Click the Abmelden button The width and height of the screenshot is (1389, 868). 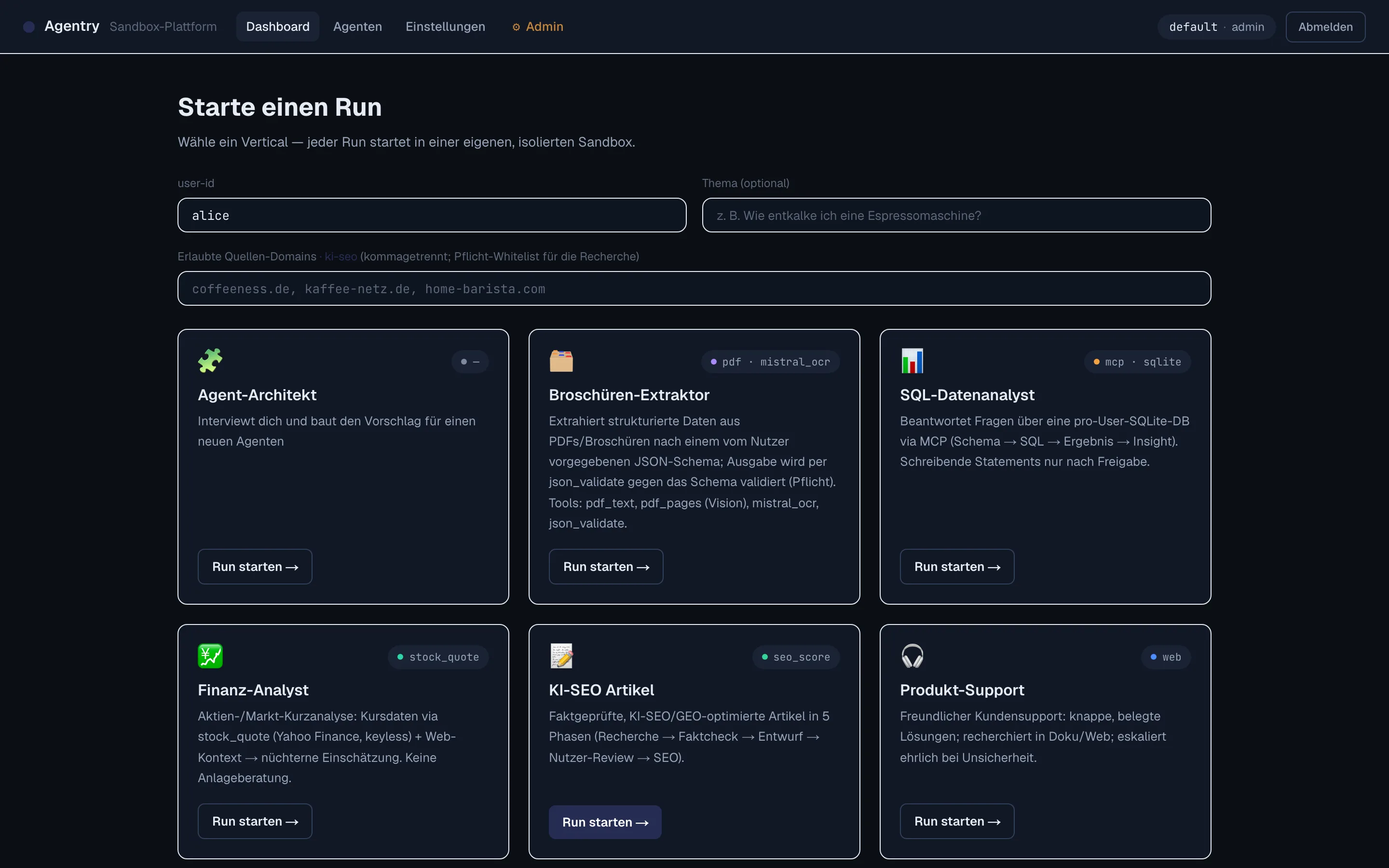tap(1325, 27)
